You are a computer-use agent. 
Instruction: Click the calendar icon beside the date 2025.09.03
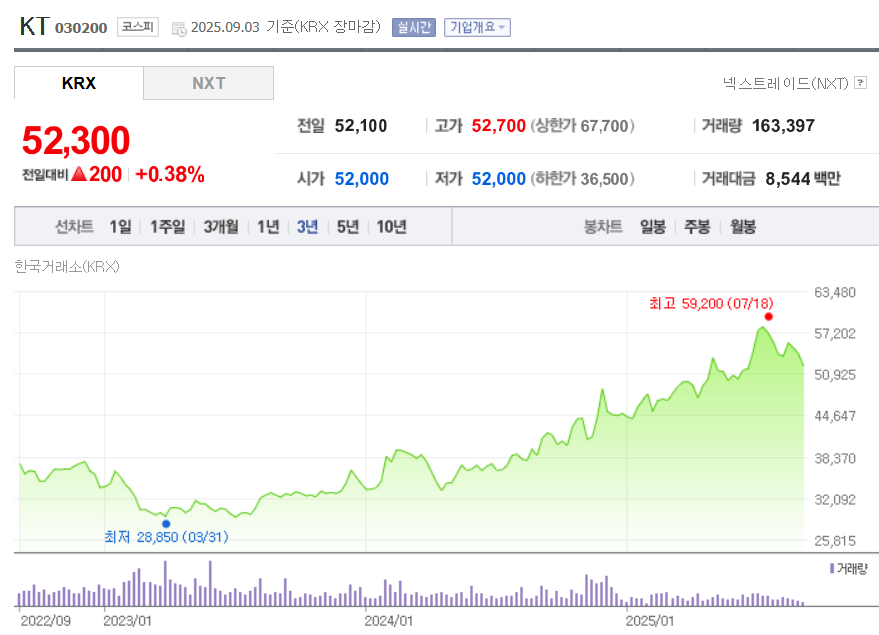[179, 29]
